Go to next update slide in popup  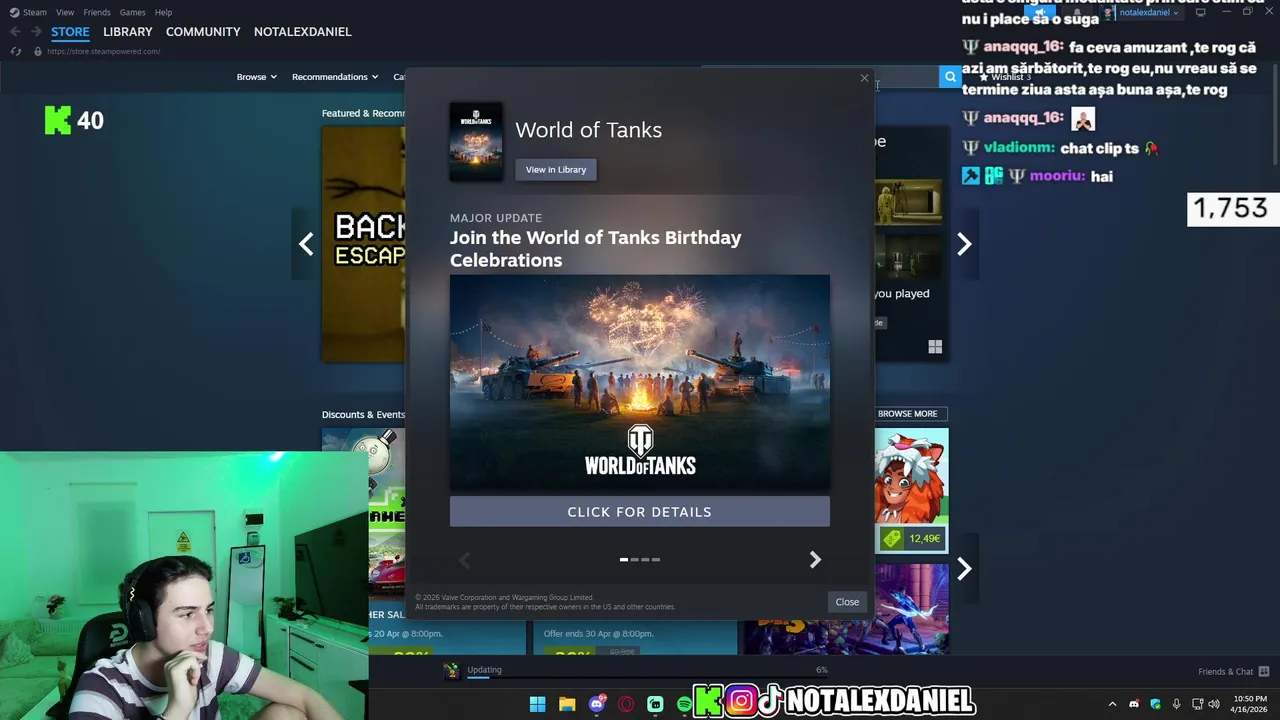pyautogui.click(x=815, y=560)
